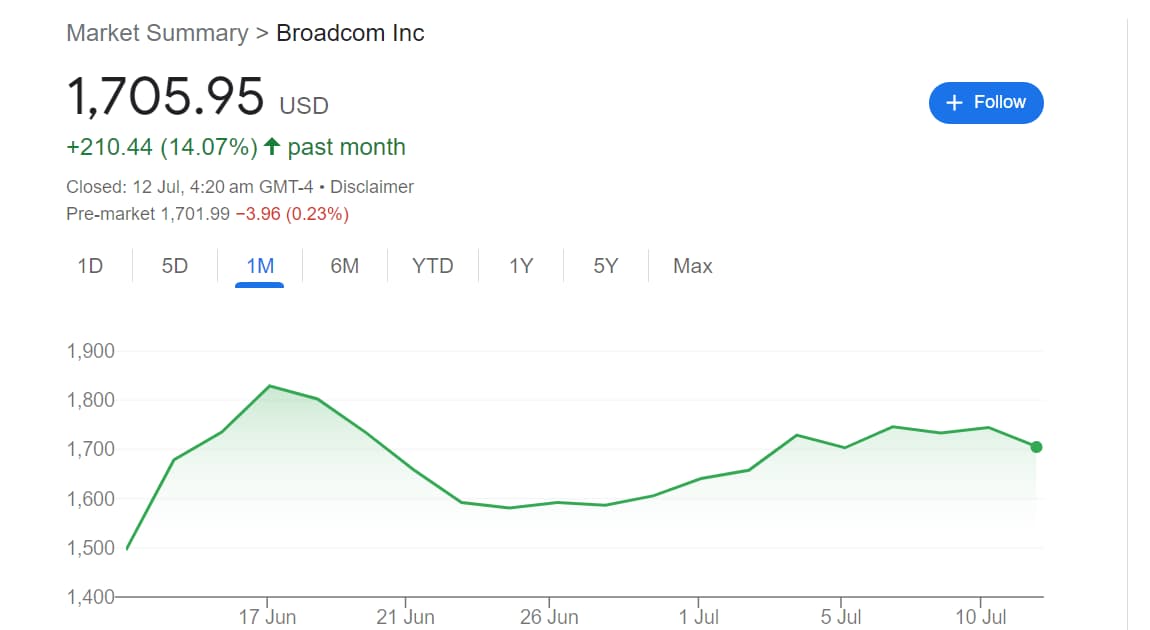
Task: Click the Follow button for Broadcom
Action: pos(987,102)
